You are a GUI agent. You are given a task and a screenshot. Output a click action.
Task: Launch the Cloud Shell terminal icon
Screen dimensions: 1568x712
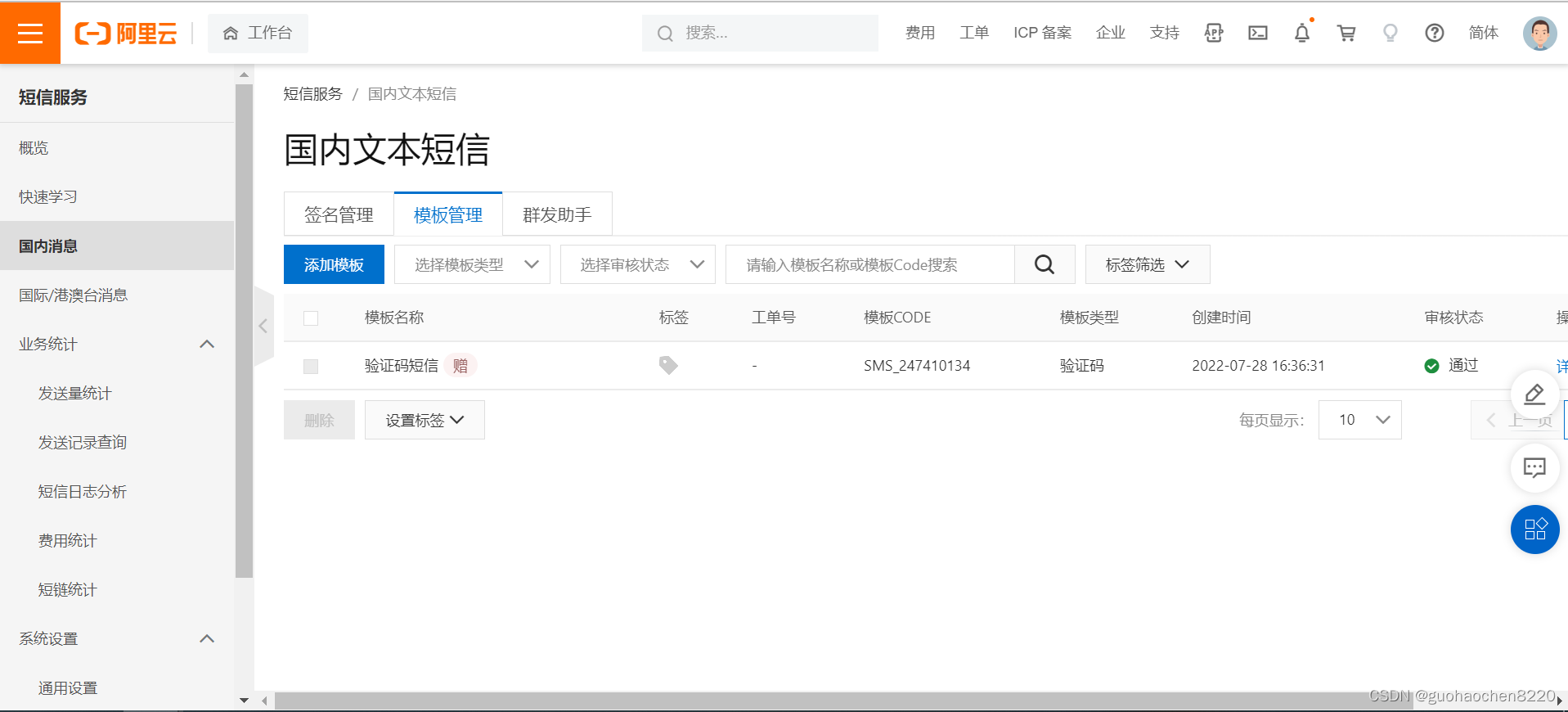(1258, 33)
